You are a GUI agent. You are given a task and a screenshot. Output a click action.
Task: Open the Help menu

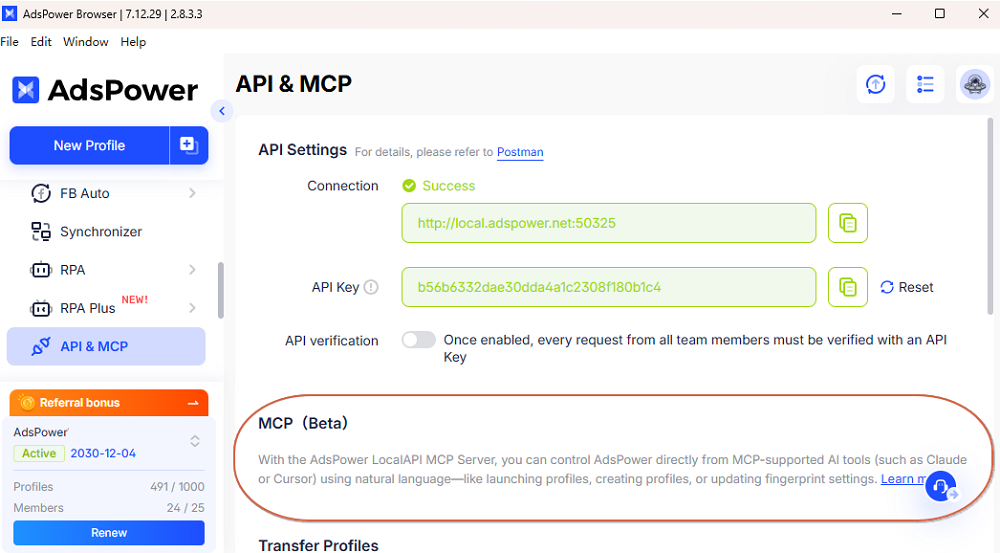point(133,41)
